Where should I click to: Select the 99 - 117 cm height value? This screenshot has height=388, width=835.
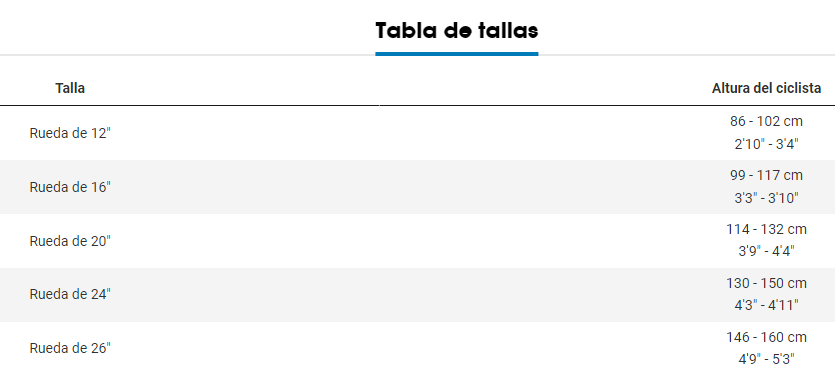pyautogui.click(x=766, y=175)
